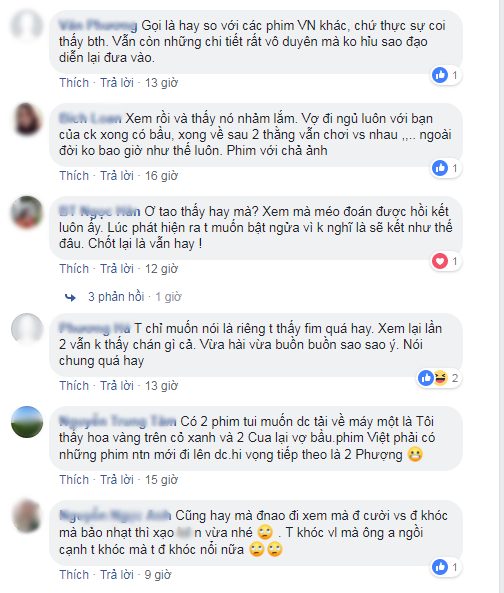Reply to the comment mentioning '2 Phượng'
The image size is (504, 593).
[117, 480]
